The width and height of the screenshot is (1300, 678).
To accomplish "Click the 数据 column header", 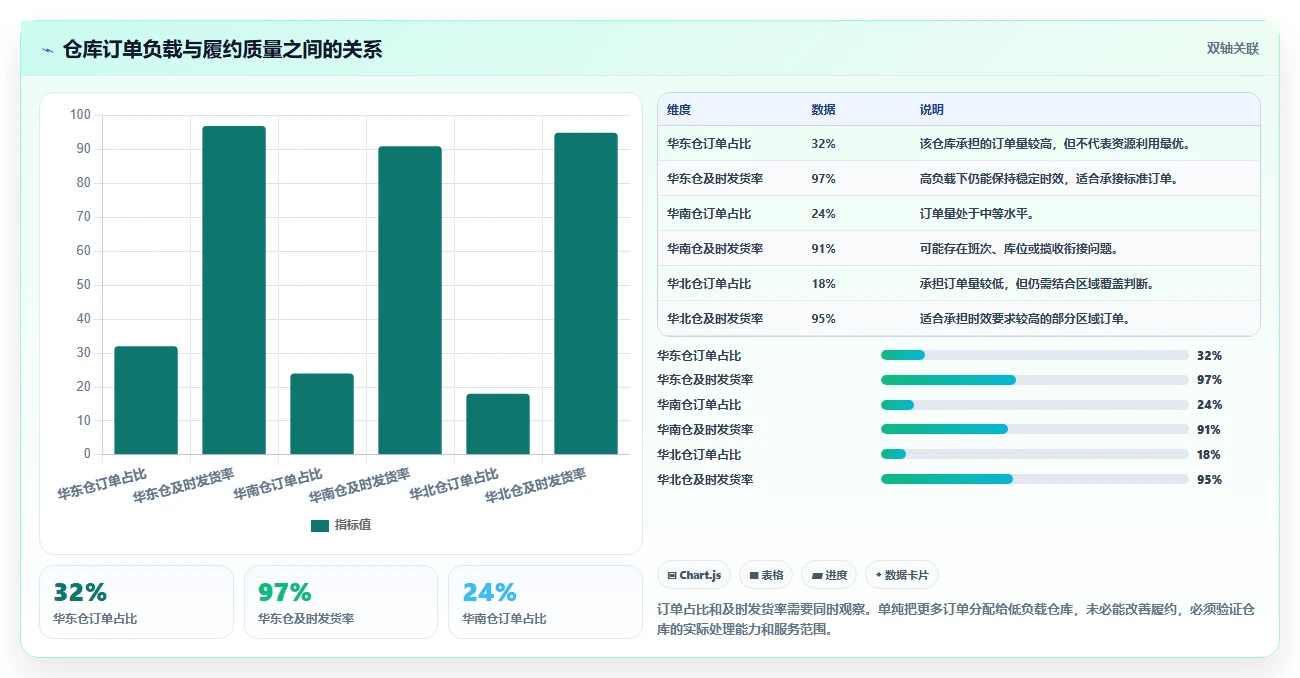I will 824,110.
